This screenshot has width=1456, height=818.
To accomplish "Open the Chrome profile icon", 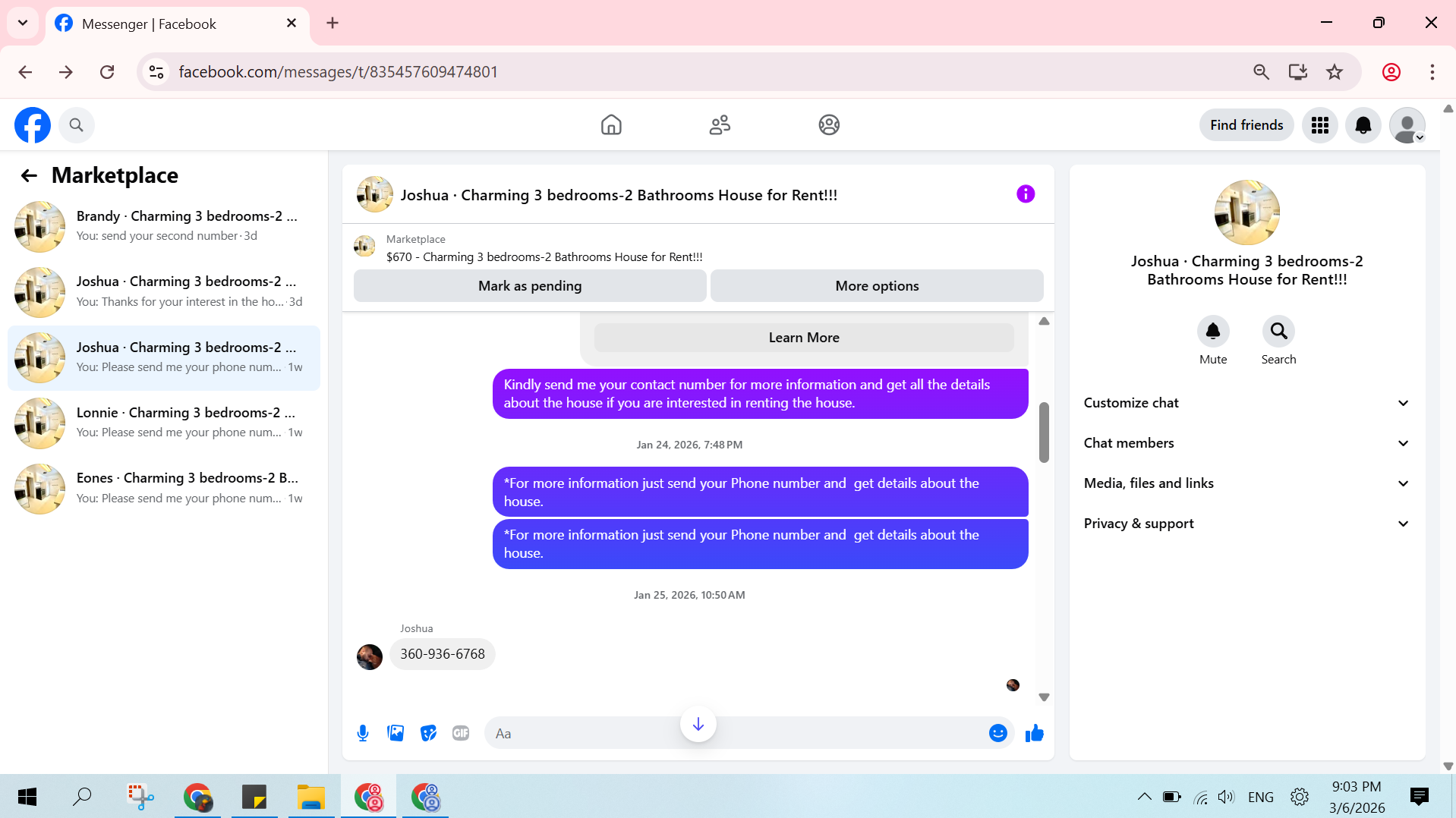I will pos(1391,72).
